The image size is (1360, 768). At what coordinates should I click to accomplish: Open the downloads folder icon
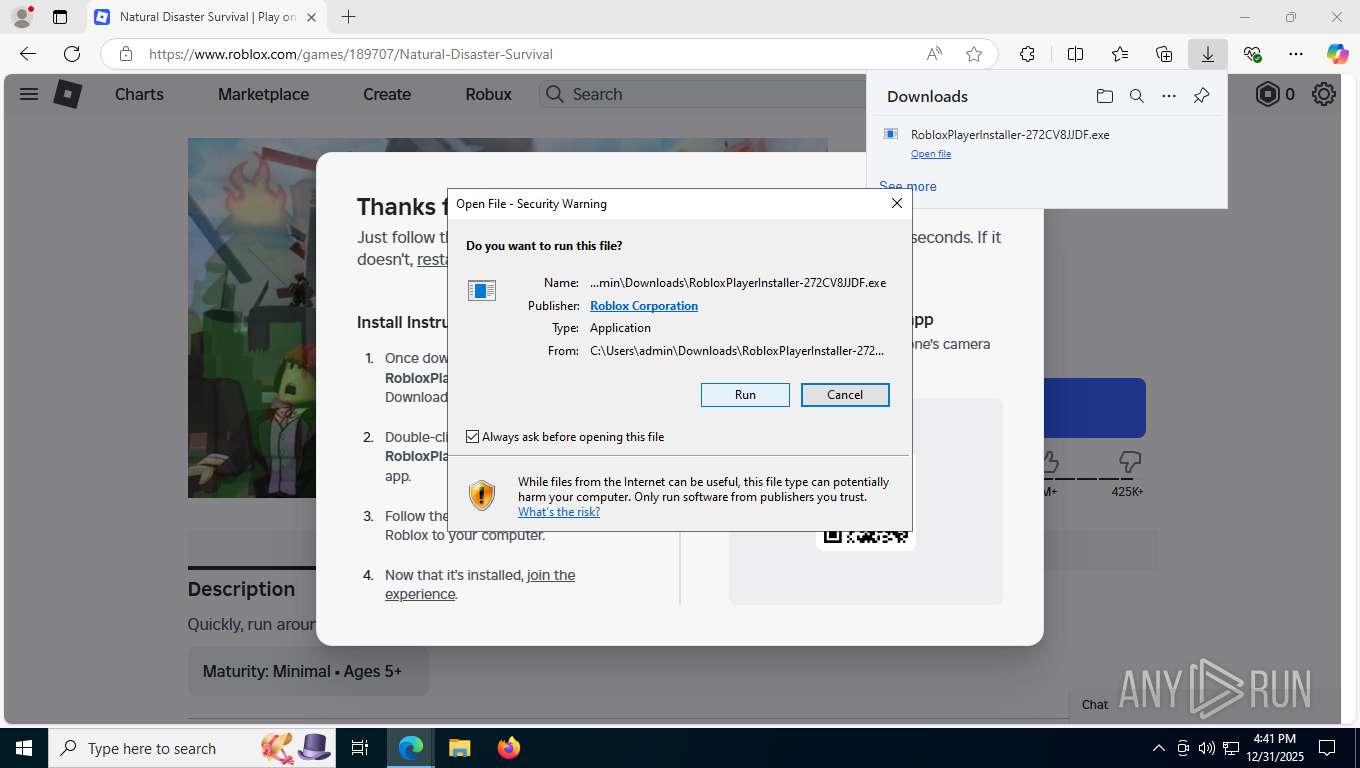(x=1104, y=96)
